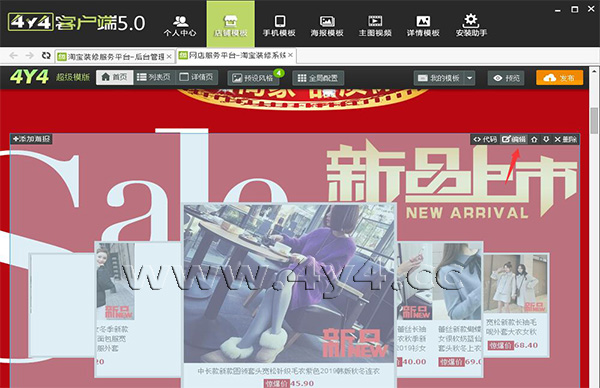Move module down with arrow icon

click(x=546, y=139)
